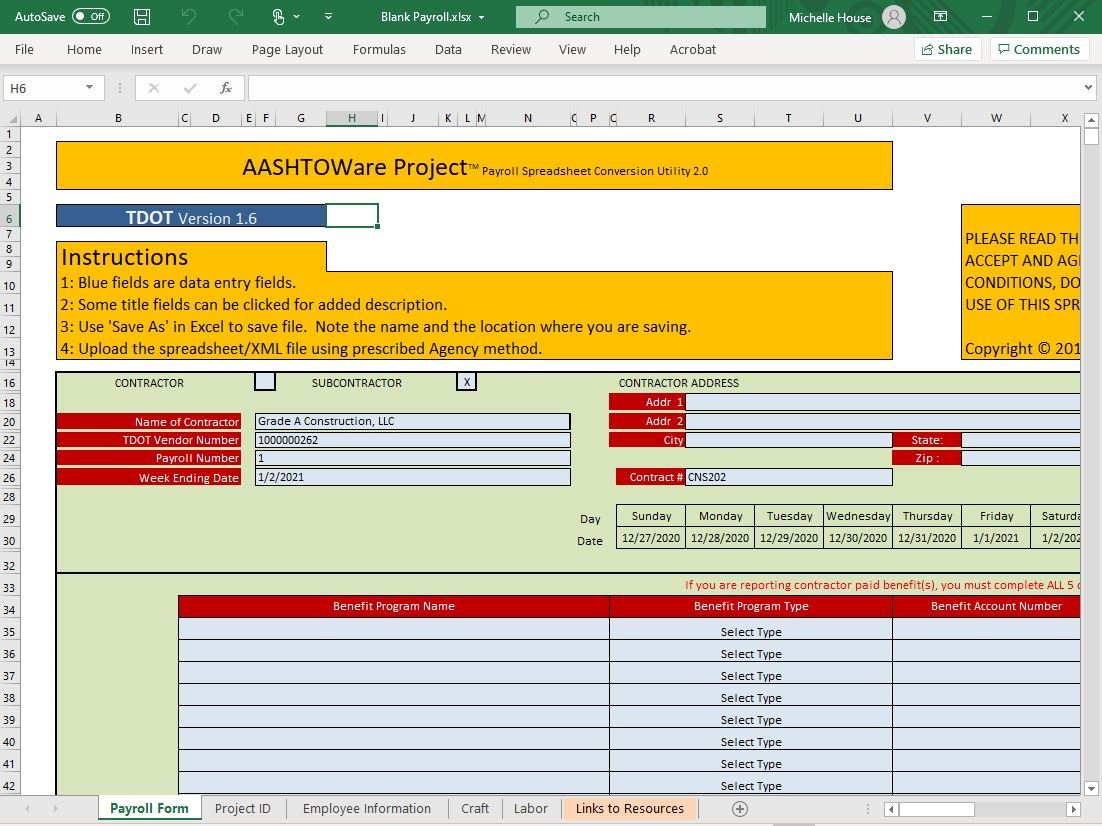Click the Touch/Mouse mode icon
Viewport: 1102px width, 826px height.
coord(278,17)
